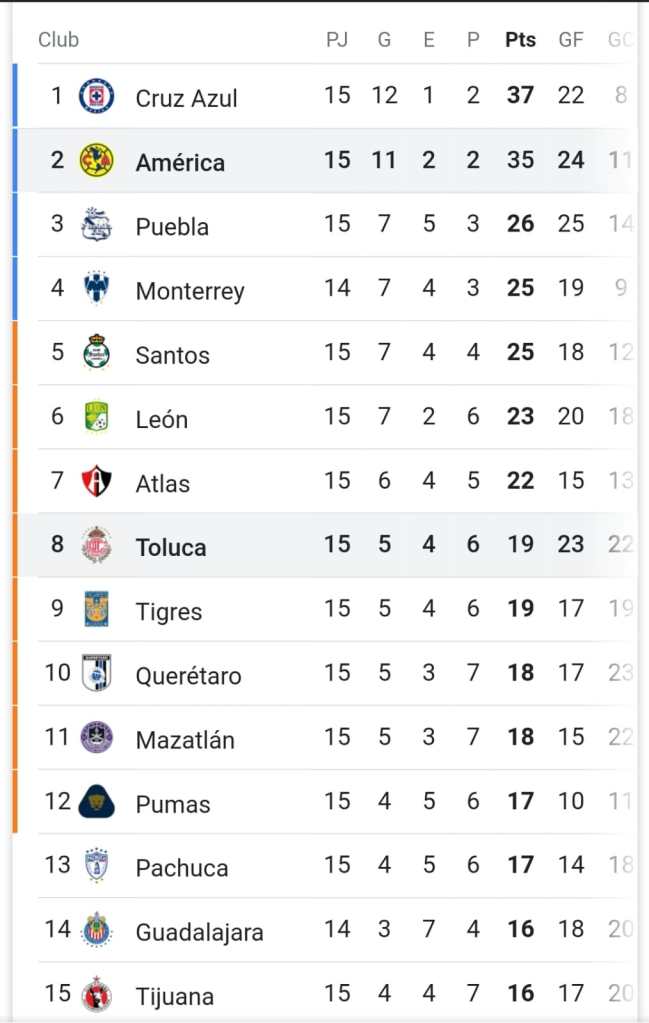Select the Tijuana club crest
Image resolution: width=649 pixels, height=1023 pixels.
click(x=97, y=994)
